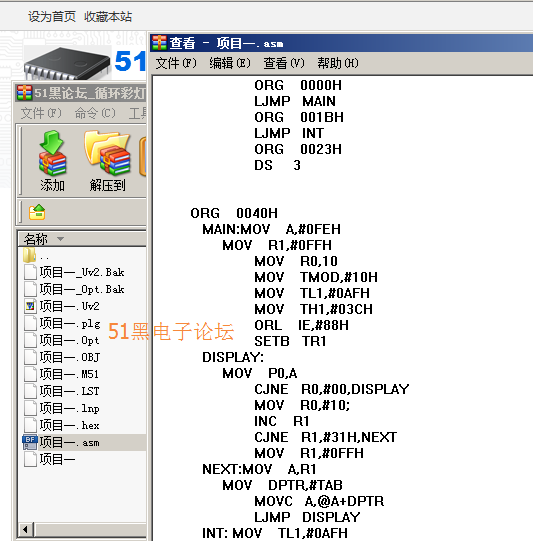Click the 设为首页 link

(x=52, y=16)
